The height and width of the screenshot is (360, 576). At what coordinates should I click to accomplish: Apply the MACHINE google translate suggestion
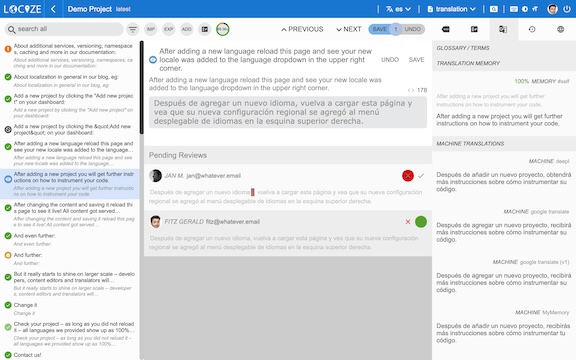(504, 232)
